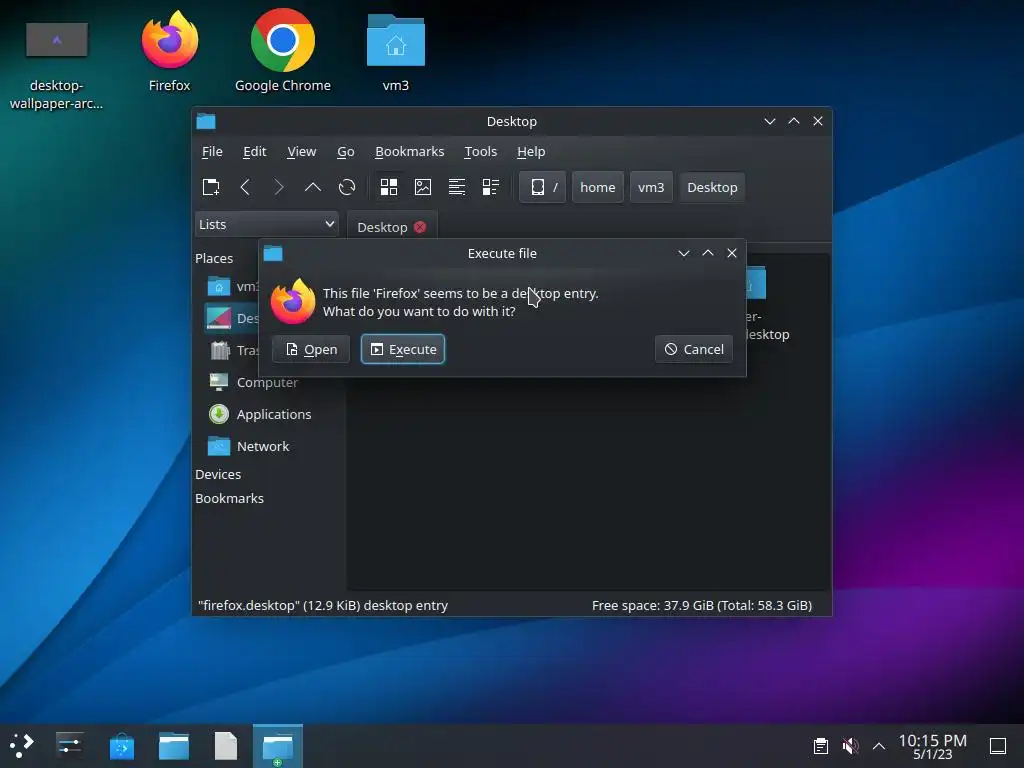Click the vm3 path segment
Screen dimensions: 1024x768
(651, 187)
